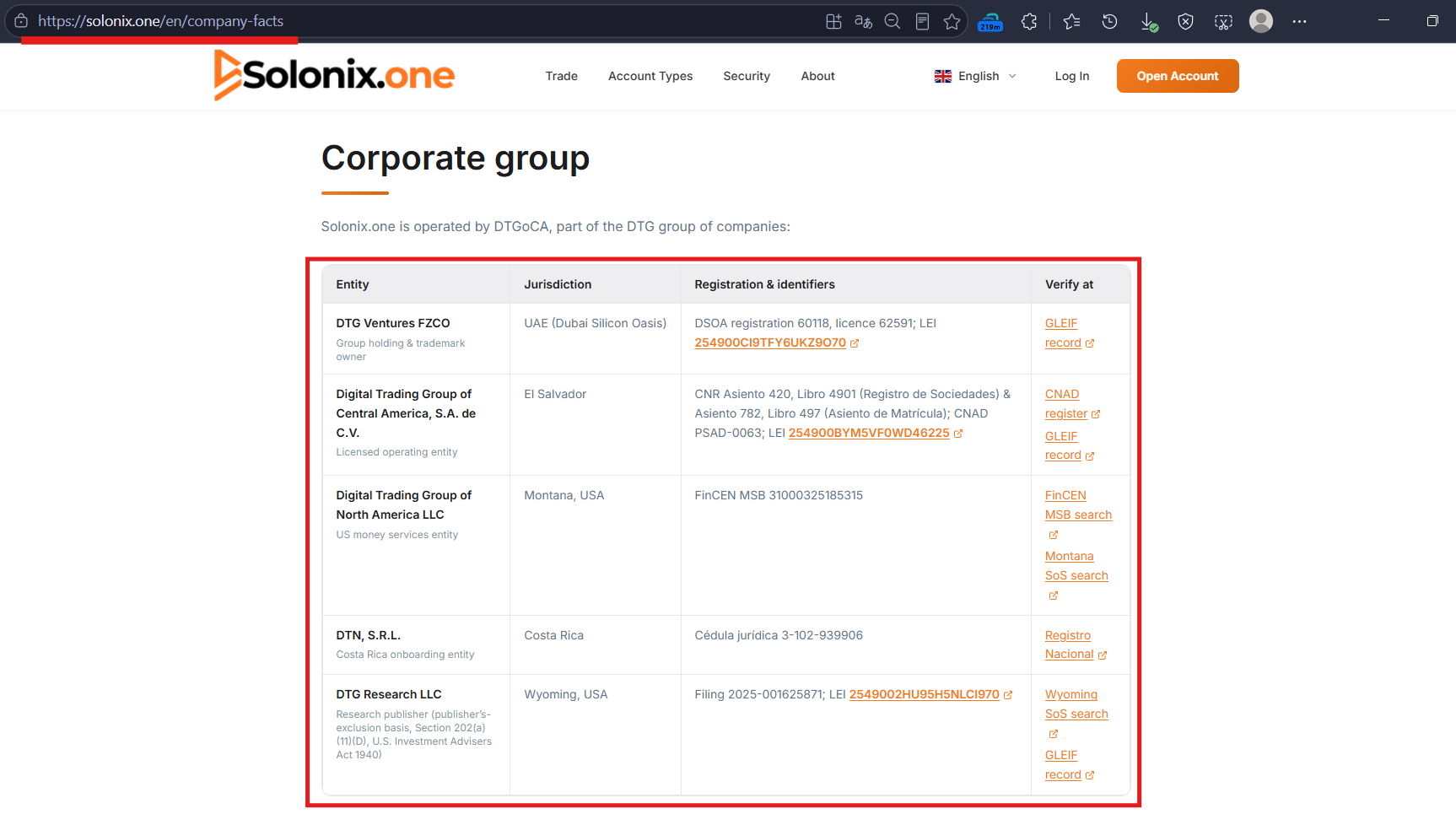Click external icon under Wyoming SoS search

coord(1053,734)
